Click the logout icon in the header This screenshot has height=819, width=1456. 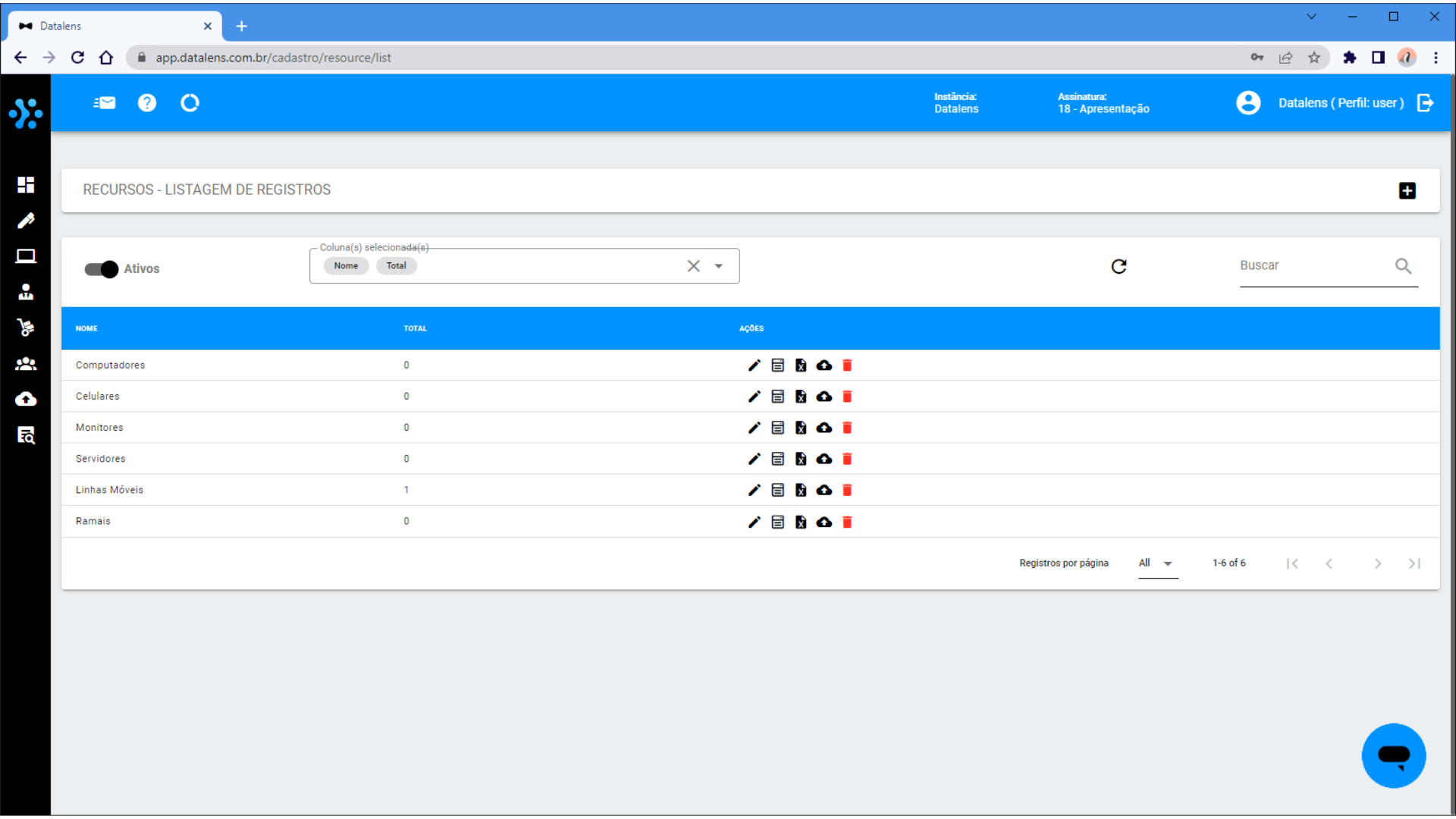click(1425, 103)
